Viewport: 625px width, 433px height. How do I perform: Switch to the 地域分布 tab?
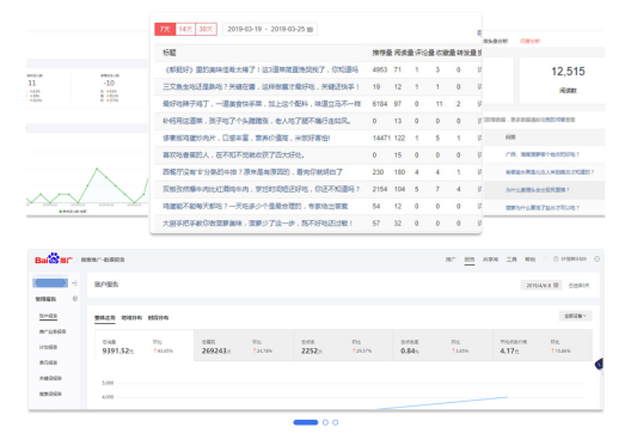pyautogui.click(x=131, y=317)
